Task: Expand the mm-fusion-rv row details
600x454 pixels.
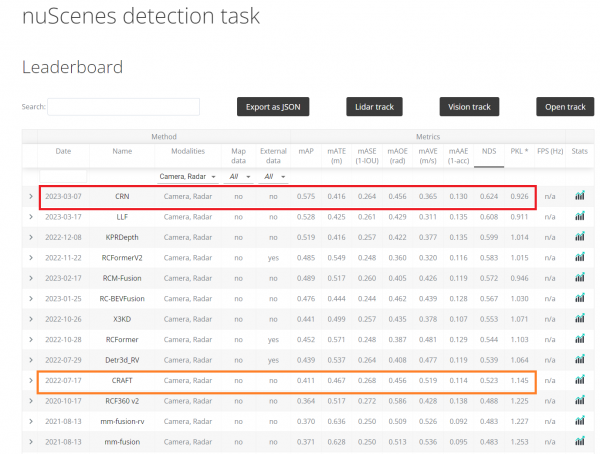Action: click(x=31, y=421)
